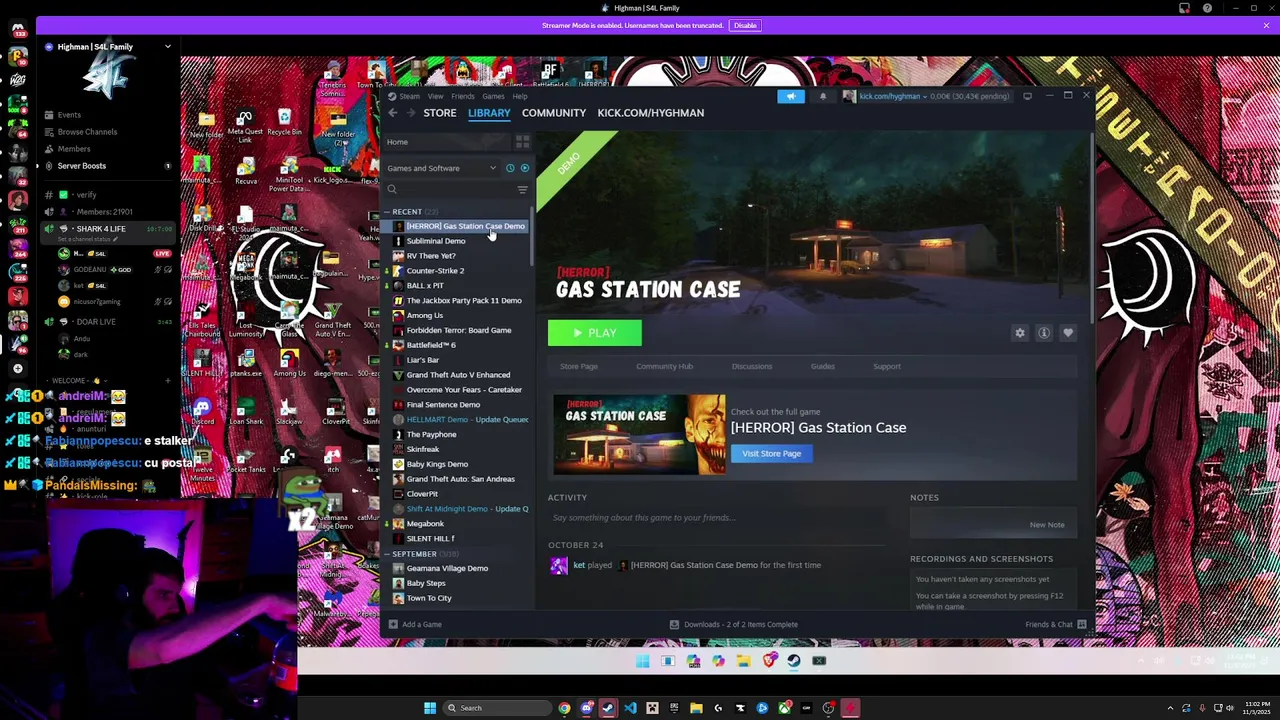This screenshot has height=720, width=1280.
Task: Open the Guides link
Action: pos(823,366)
